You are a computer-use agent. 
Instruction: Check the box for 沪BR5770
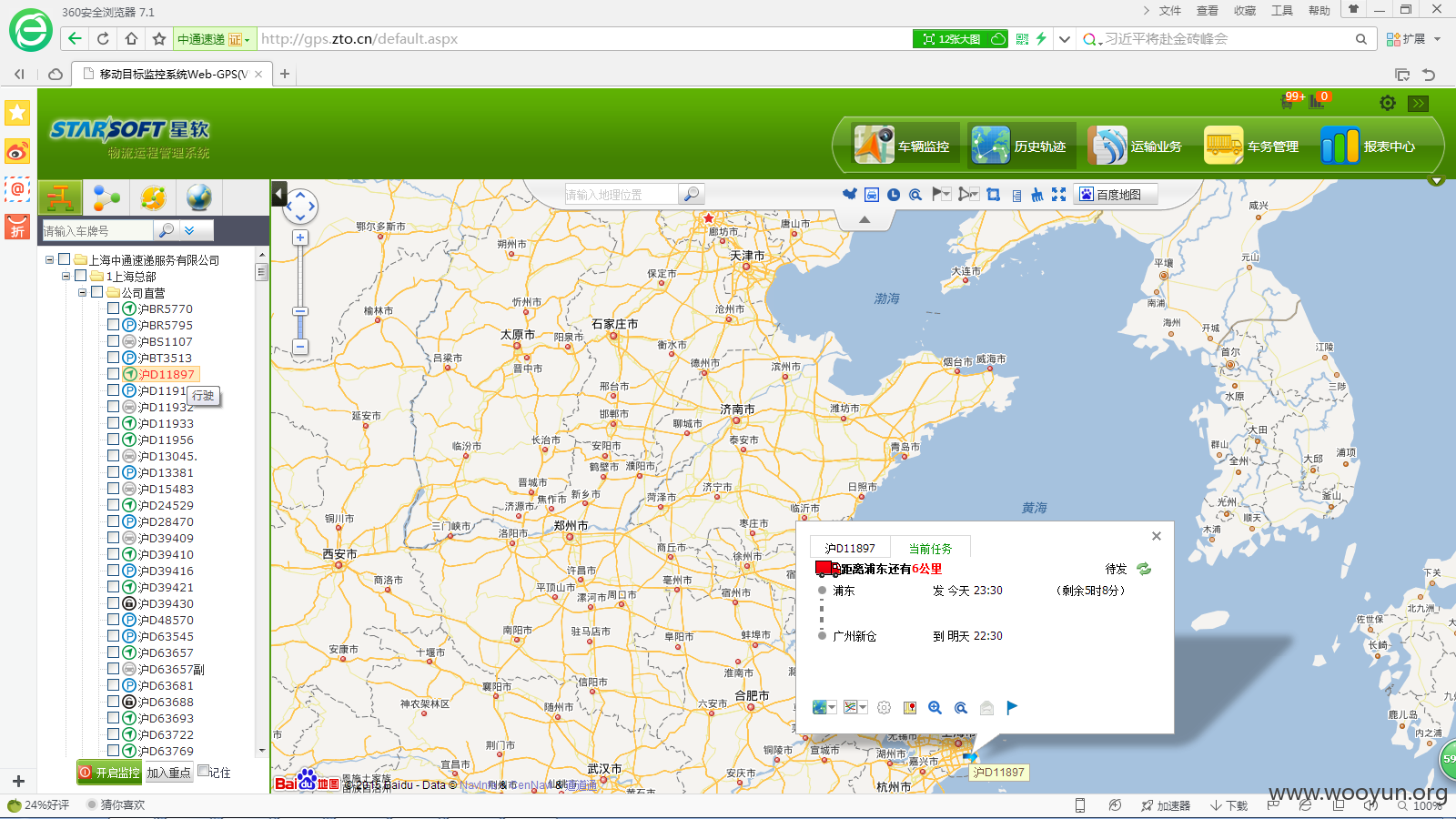point(114,308)
